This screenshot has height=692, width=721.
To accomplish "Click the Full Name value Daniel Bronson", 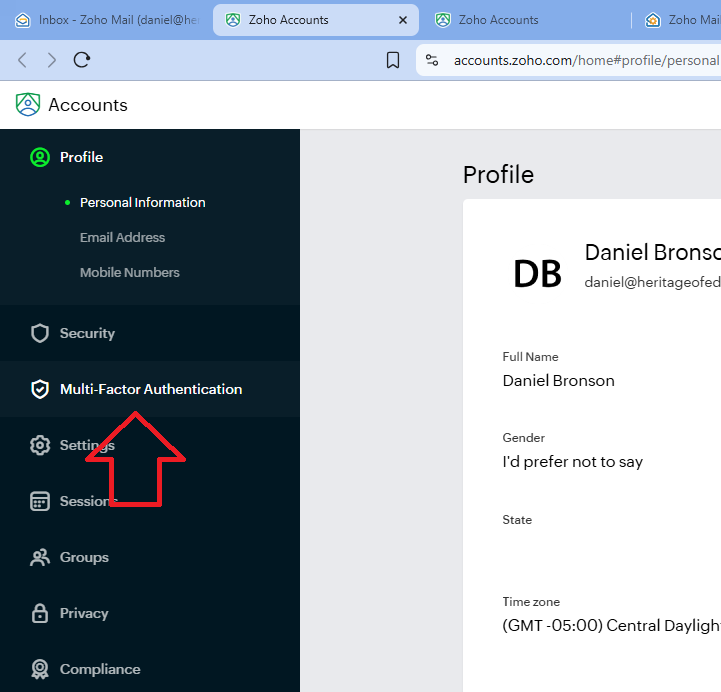I will pos(559,381).
